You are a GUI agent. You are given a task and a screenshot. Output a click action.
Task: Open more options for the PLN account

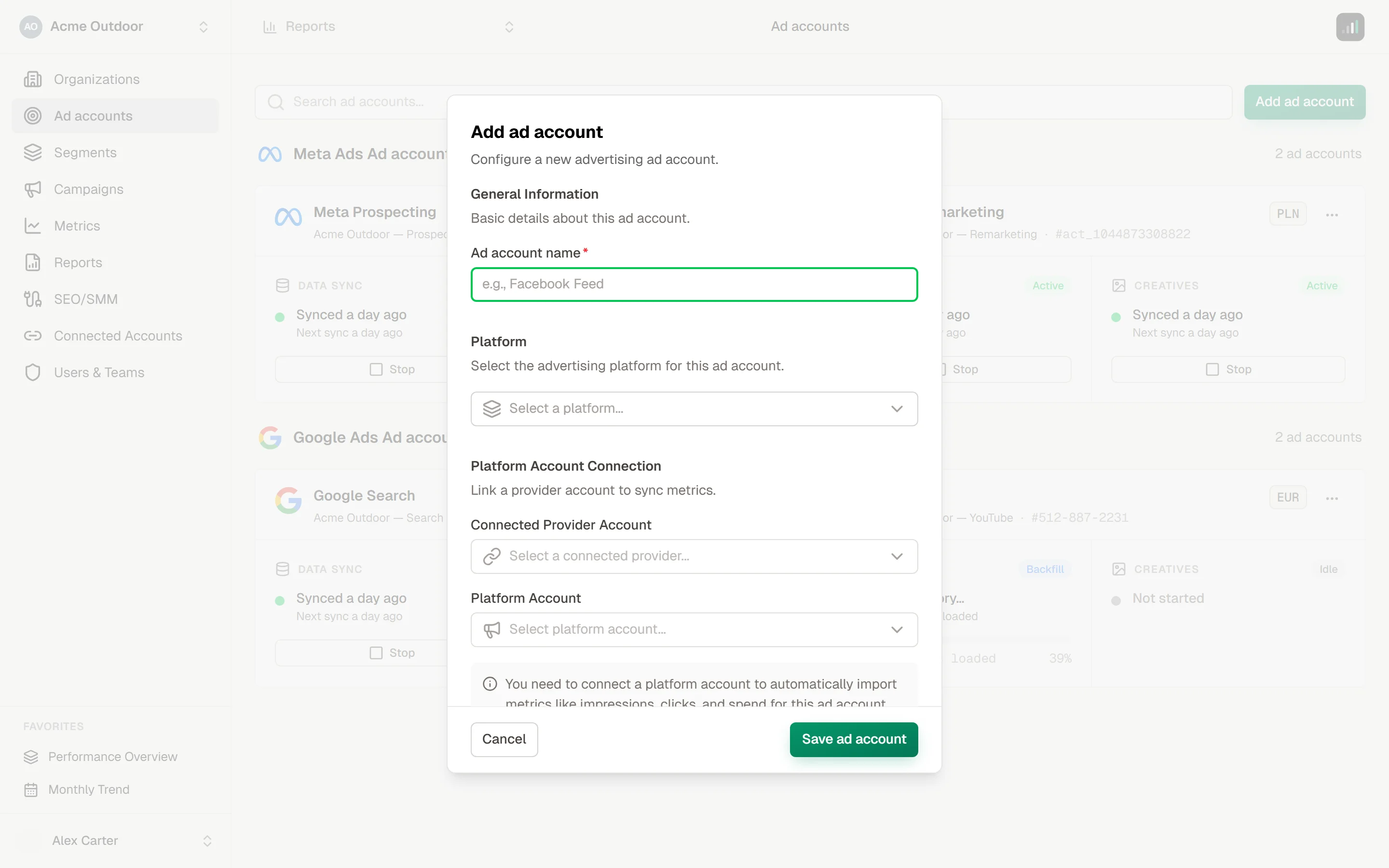1332,215
